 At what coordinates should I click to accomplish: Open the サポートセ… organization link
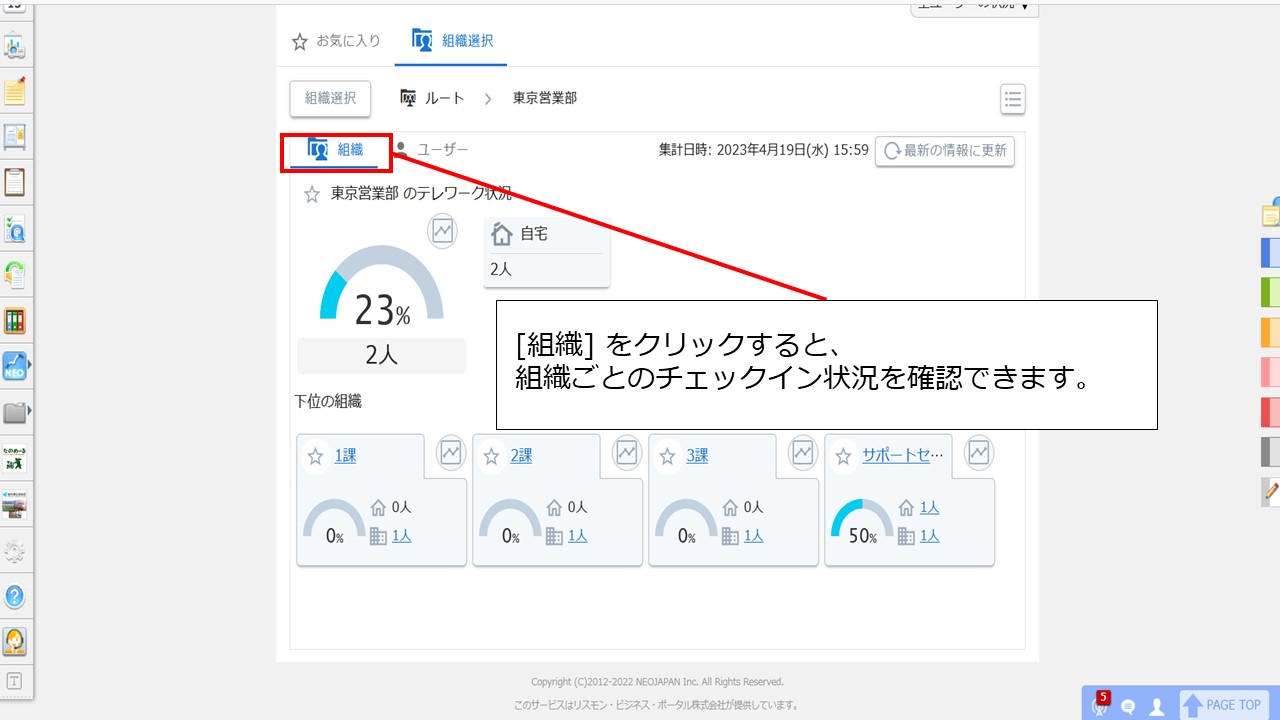click(903, 455)
